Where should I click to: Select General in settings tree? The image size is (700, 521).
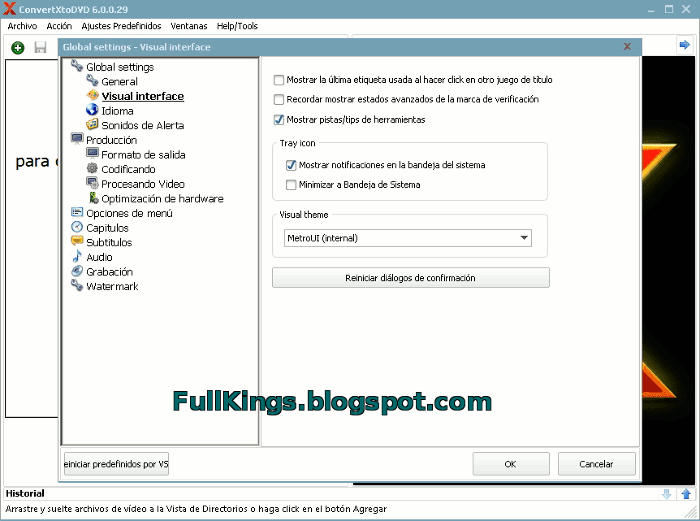pyautogui.click(x=119, y=82)
